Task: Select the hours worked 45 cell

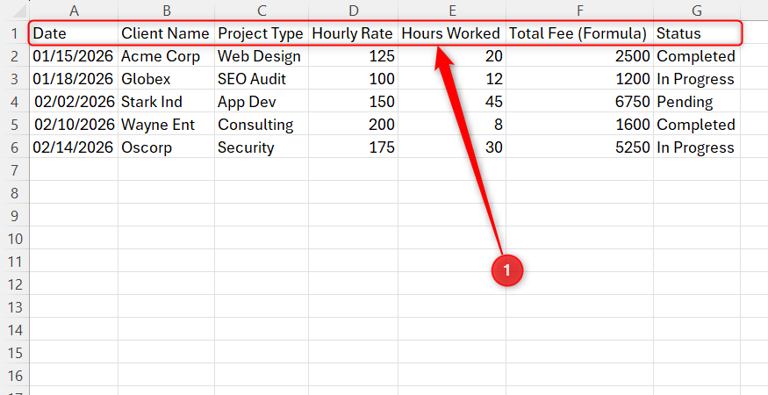Action: [x=452, y=101]
